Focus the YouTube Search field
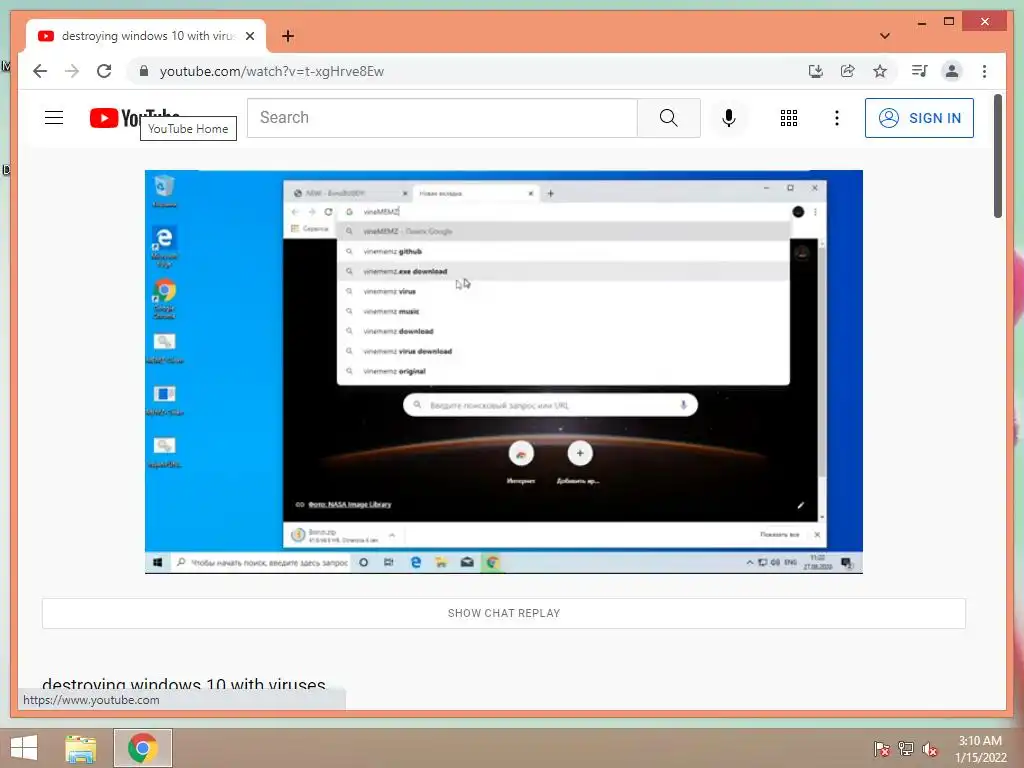The width and height of the screenshot is (1024, 768). pos(442,118)
